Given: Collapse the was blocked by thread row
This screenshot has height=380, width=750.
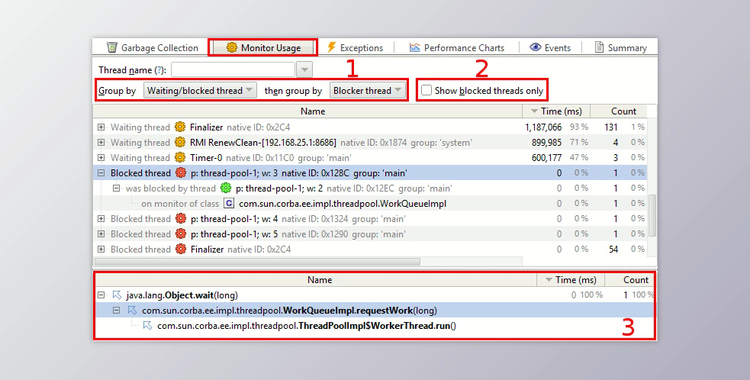Looking at the screenshot, I should (116, 189).
